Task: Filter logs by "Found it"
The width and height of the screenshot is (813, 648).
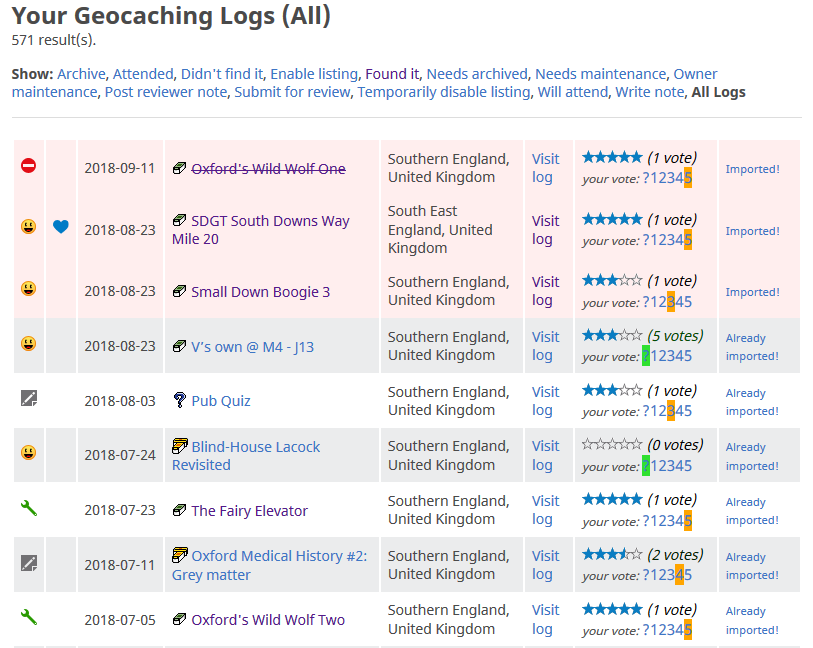Action: coord(392,74)
